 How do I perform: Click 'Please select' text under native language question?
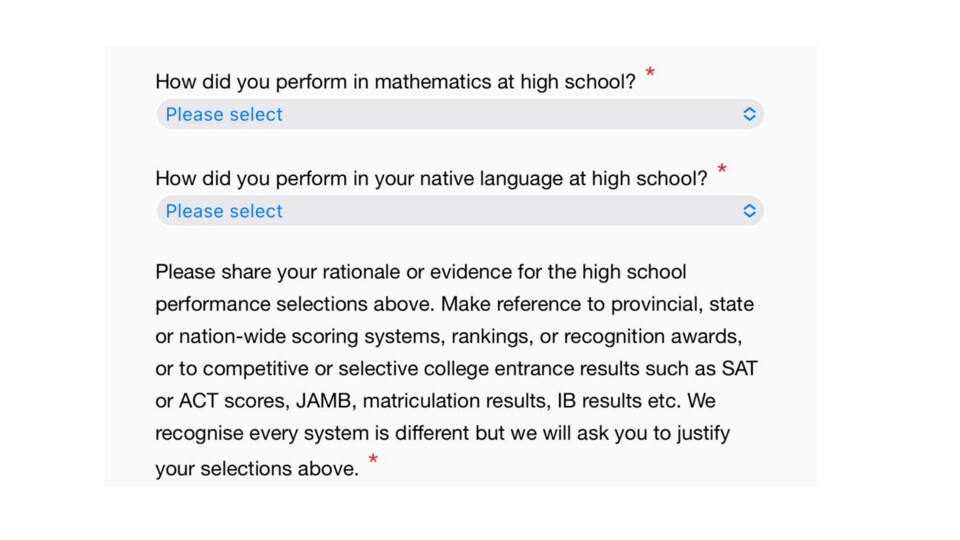click(224, 211)
